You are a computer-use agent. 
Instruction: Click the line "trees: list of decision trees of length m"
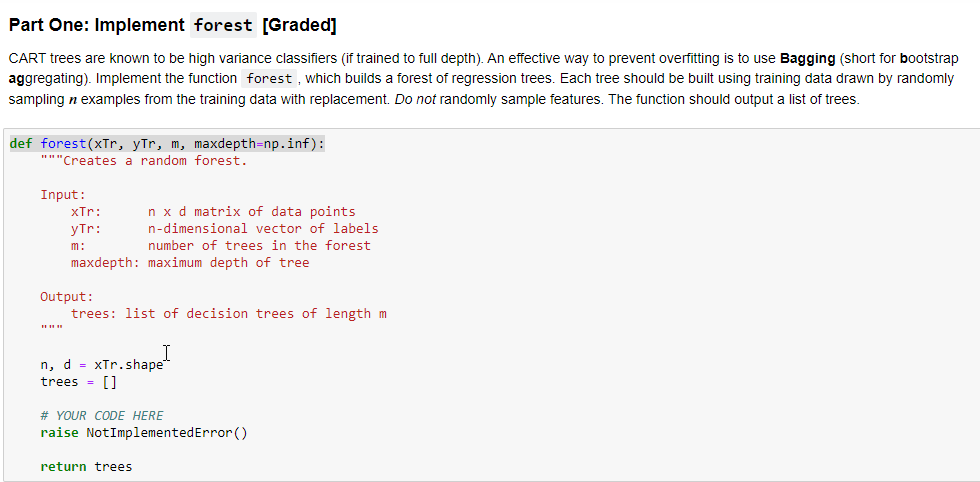click(x=229, y=314)
